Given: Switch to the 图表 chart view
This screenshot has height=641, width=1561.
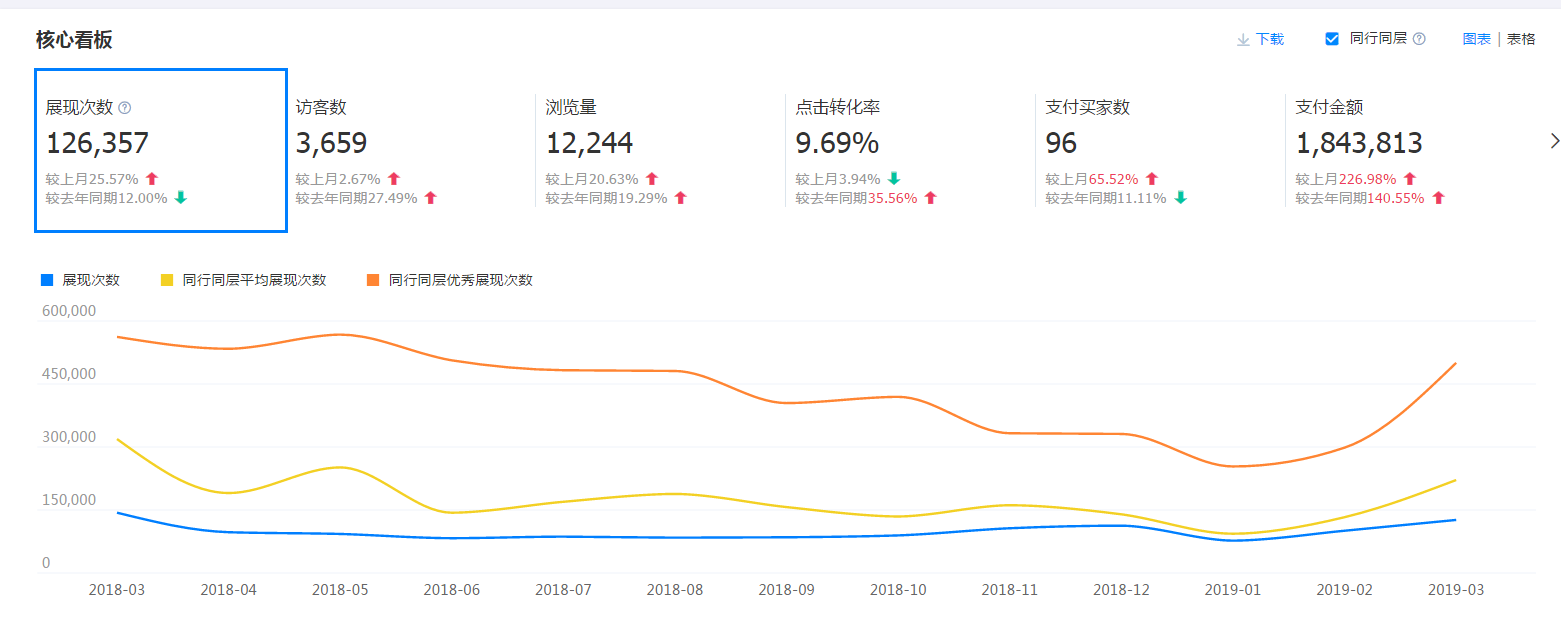Looking at the screenshot, I should [1476, 38].
